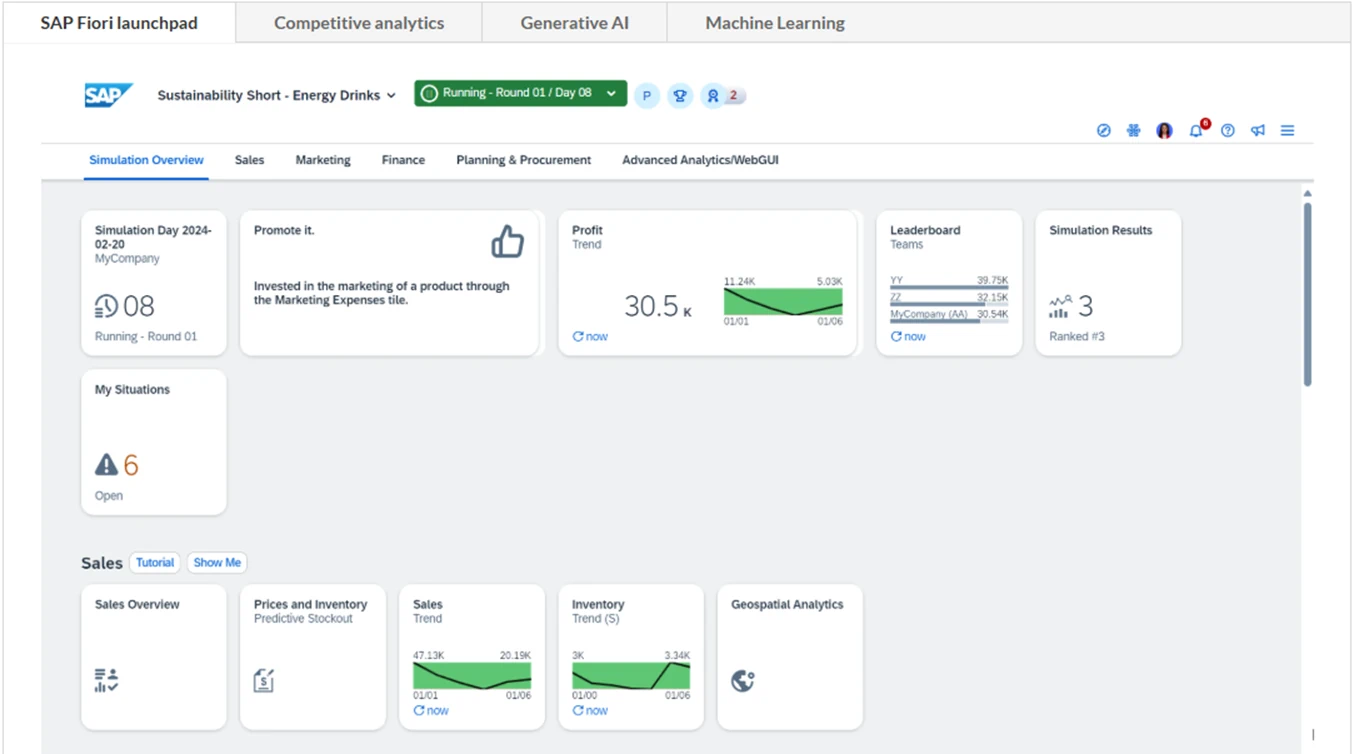Click the SAP logo

(109, 95)
